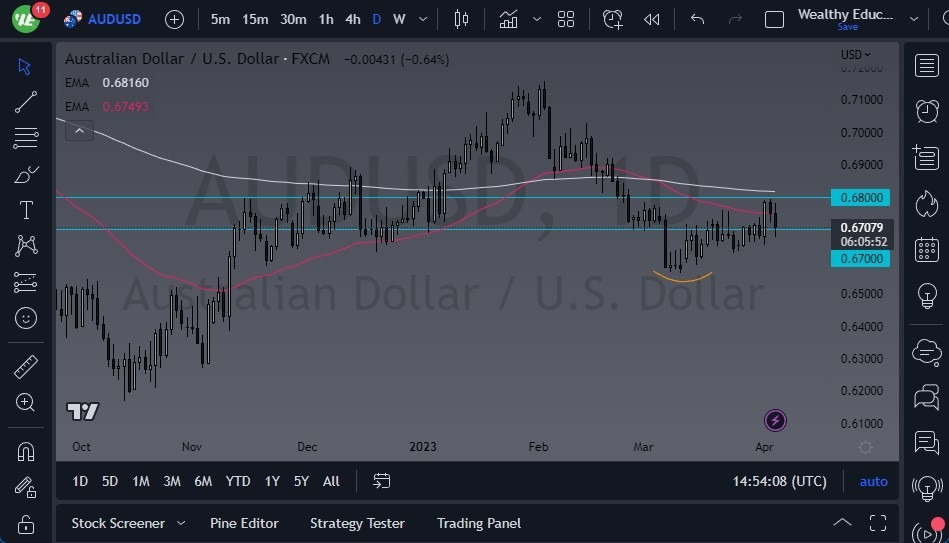Open the economic calendar panel

click(927, 249)
